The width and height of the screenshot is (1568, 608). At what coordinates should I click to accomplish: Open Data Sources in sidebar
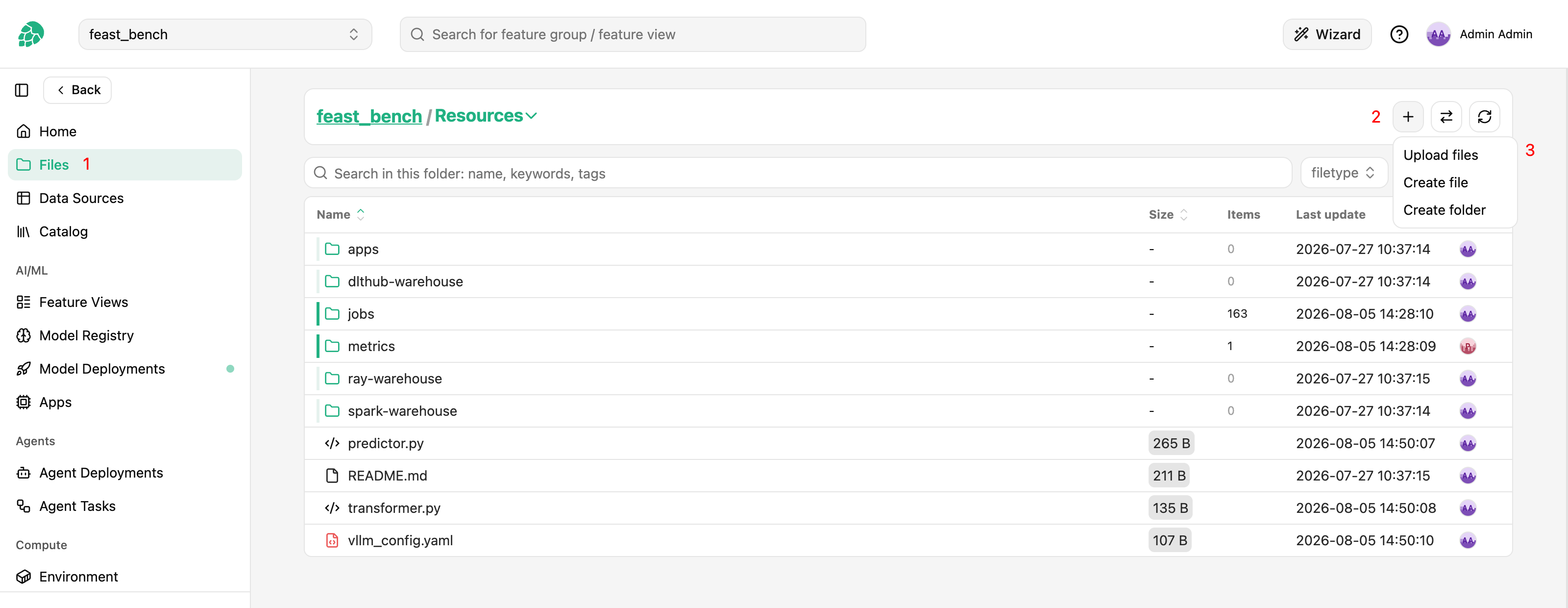coord(125,198)
